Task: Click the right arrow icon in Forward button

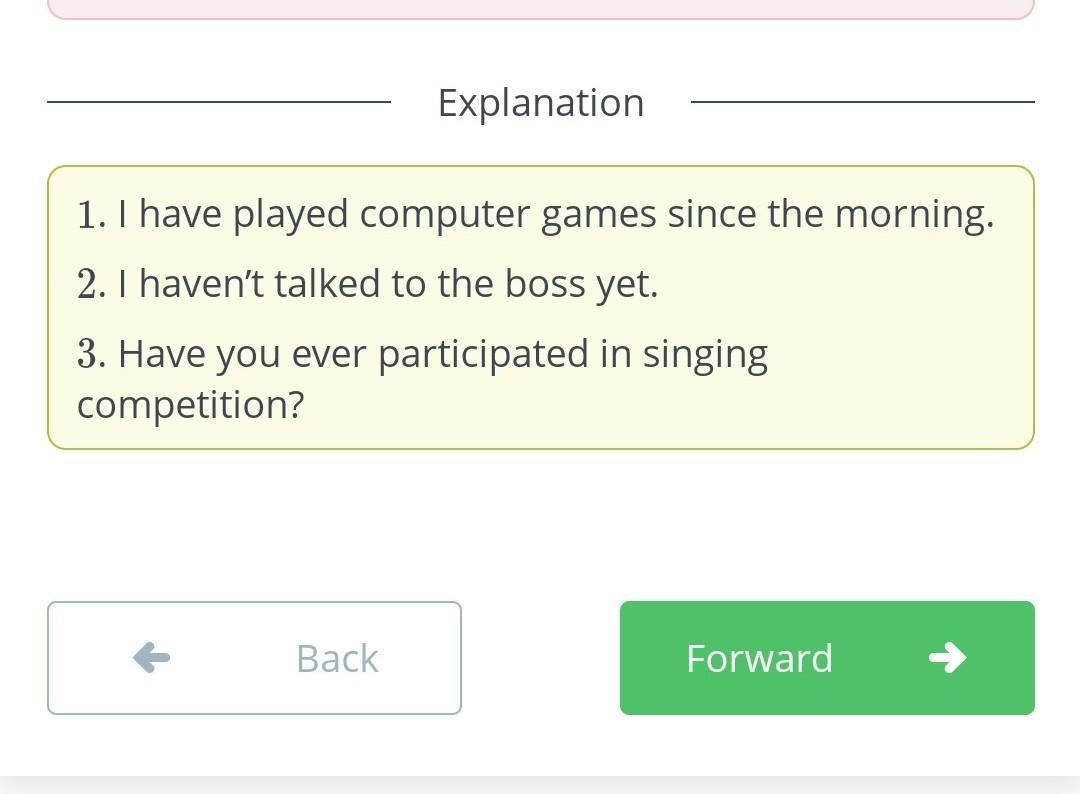Action: click(948, 658)
